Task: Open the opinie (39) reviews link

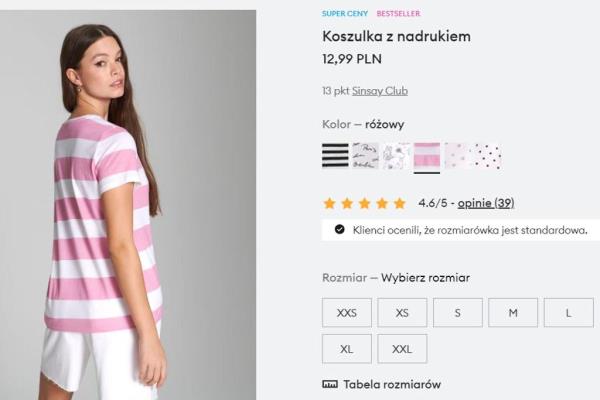Action: pyautogui.click(x=486, y=203)
